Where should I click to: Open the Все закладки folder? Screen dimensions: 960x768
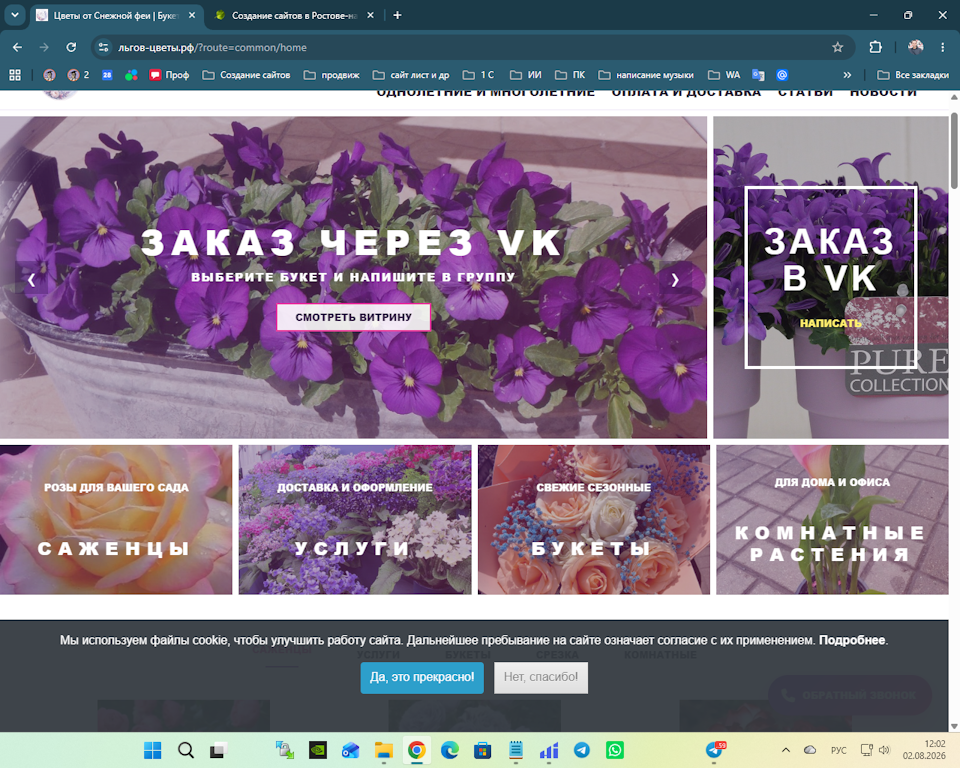click(x=913, y=75)
